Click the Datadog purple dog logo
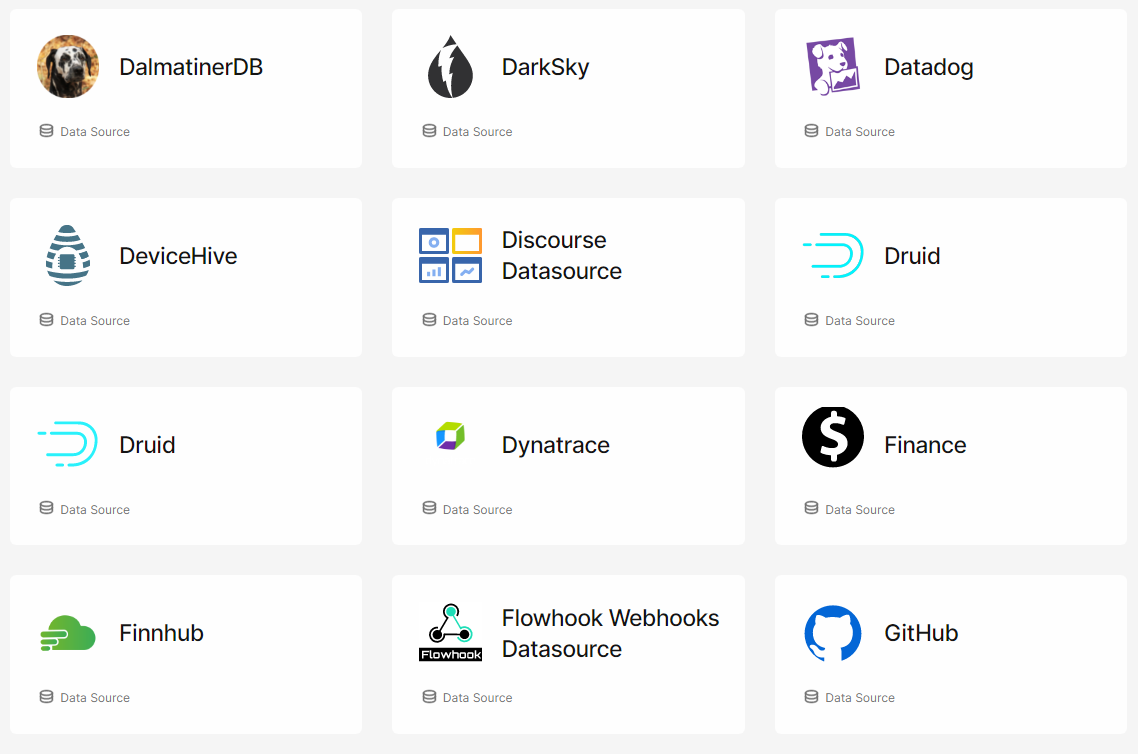The image size is (1138, 754). tap(833, 67)
